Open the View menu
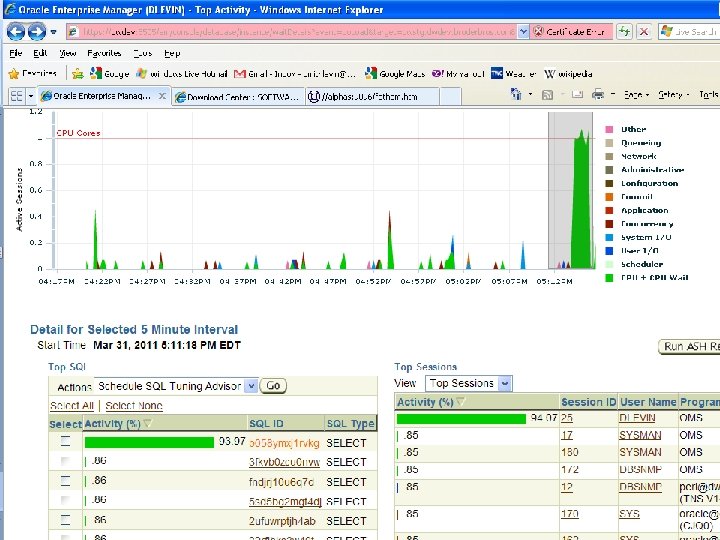This screenshot has height=540, width=720. [68, 53]
